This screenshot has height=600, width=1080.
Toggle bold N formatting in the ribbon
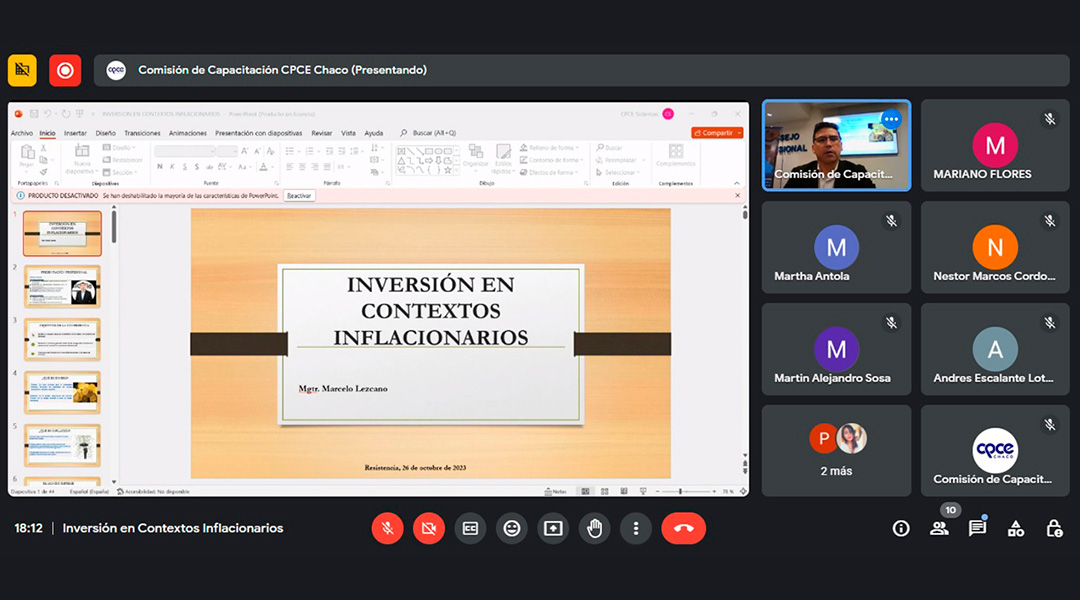coord(160,167)
